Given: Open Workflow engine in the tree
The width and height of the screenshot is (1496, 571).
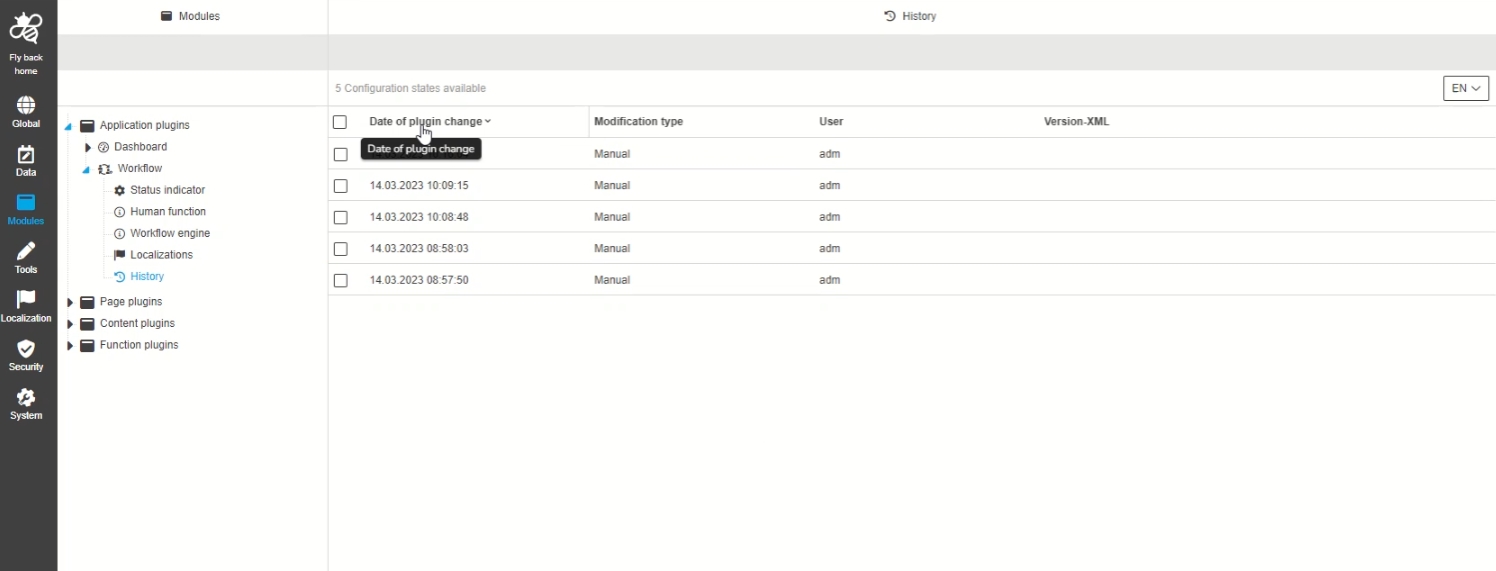Looking at the screenshot, I should [x=169, y=233].
